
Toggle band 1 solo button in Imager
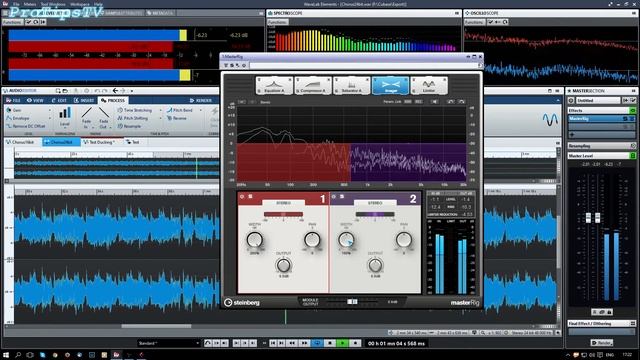click(x=250, y=197)
